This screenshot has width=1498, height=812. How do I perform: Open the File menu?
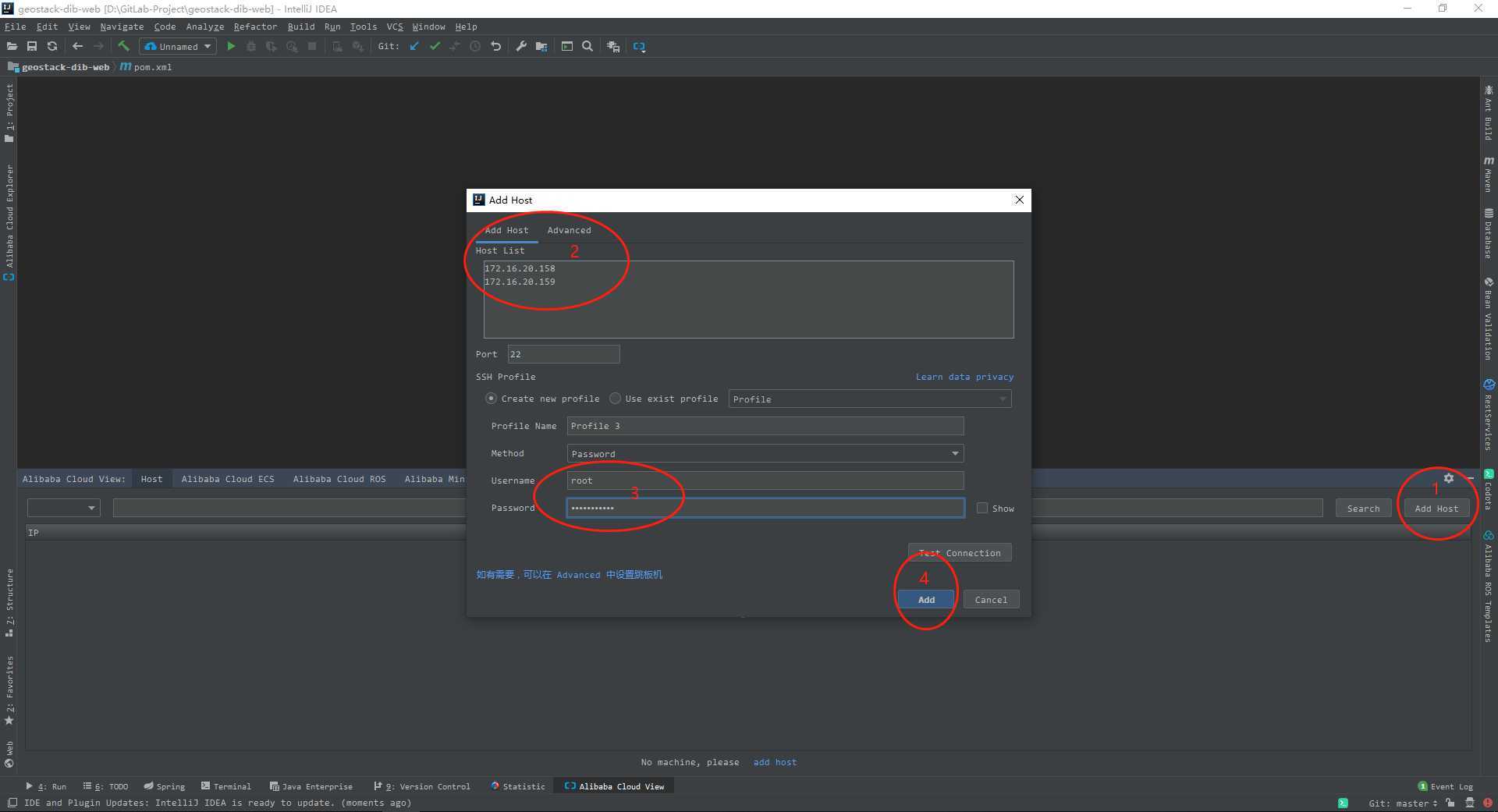[15, 27]
